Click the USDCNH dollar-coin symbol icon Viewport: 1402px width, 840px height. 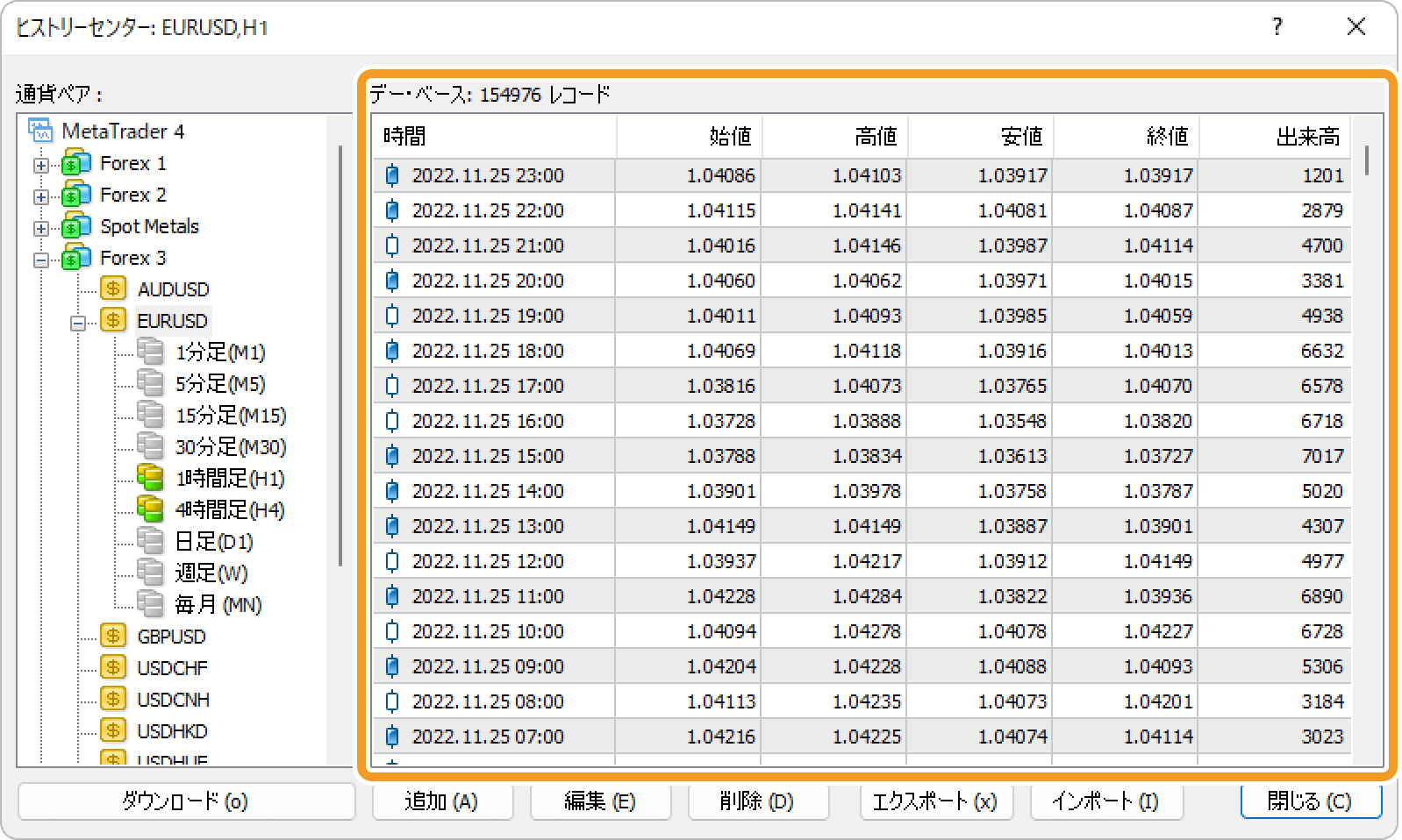click(x=113, y=699)
